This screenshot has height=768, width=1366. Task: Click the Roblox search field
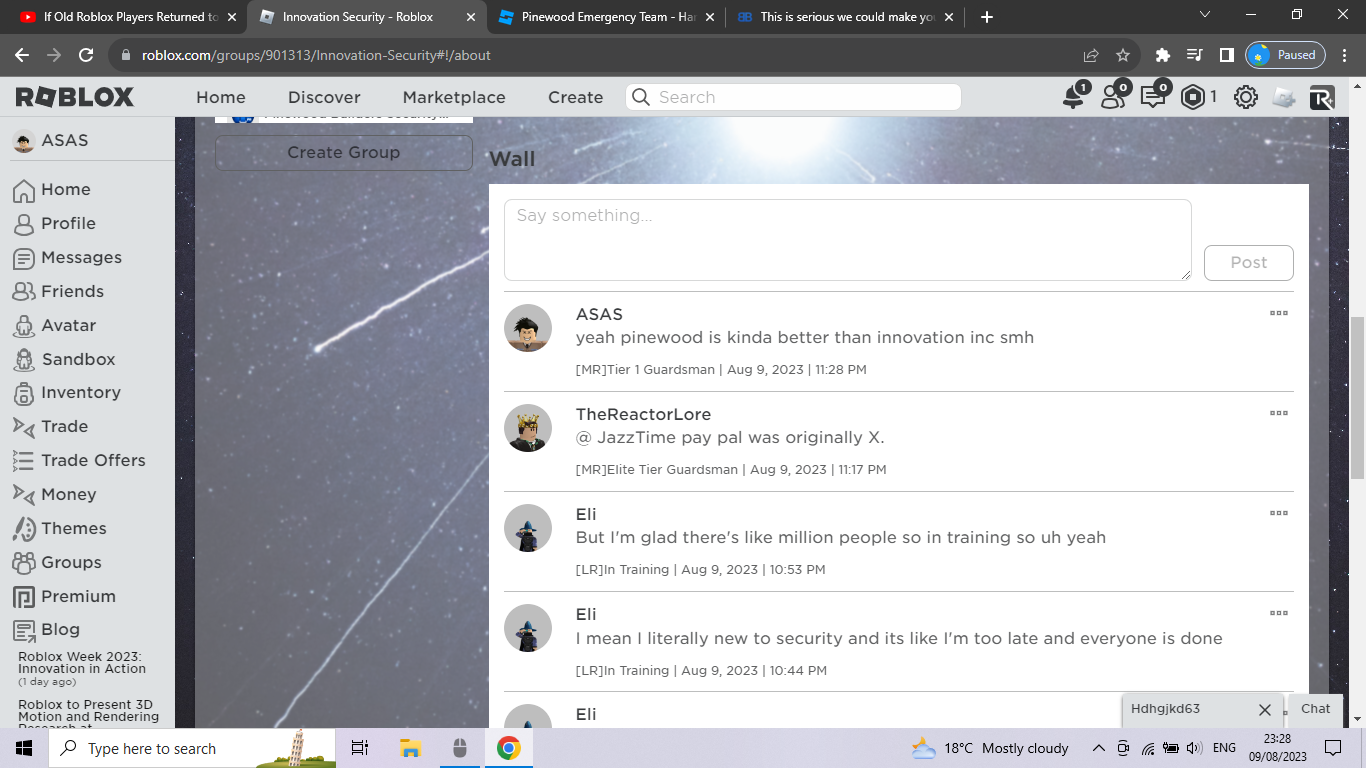793,97
